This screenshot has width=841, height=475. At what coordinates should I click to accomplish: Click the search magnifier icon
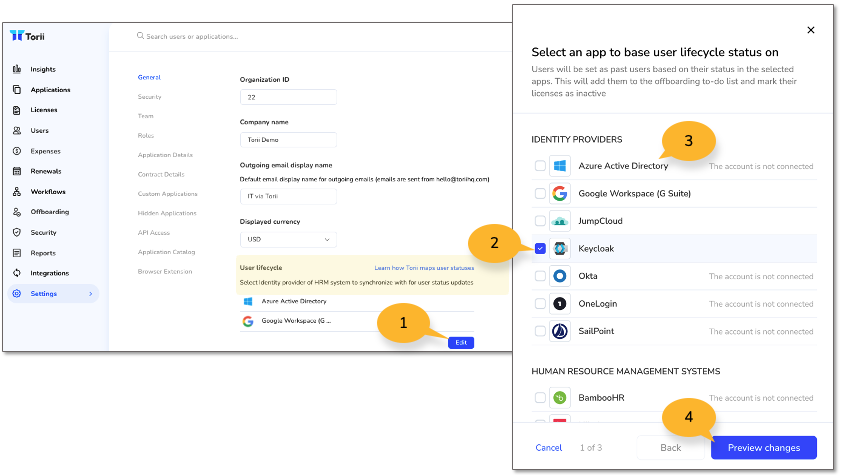(140, 36)
